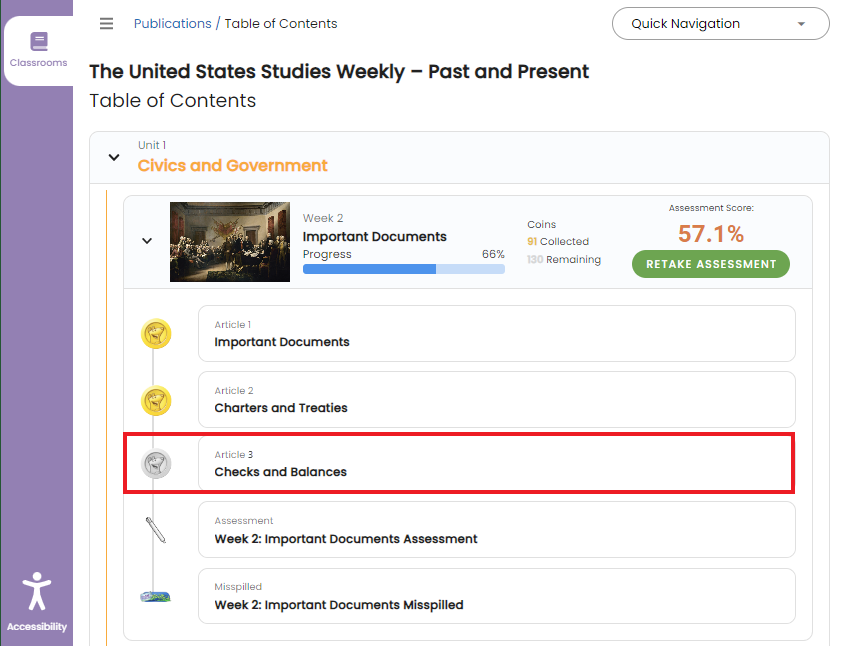Click gold coin icon beside Article 1

tap(156, 334)
